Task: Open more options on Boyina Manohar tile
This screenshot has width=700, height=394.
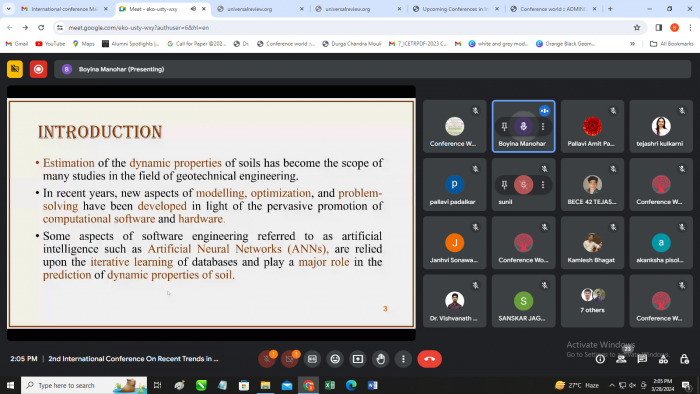Action: click(543, 126)
